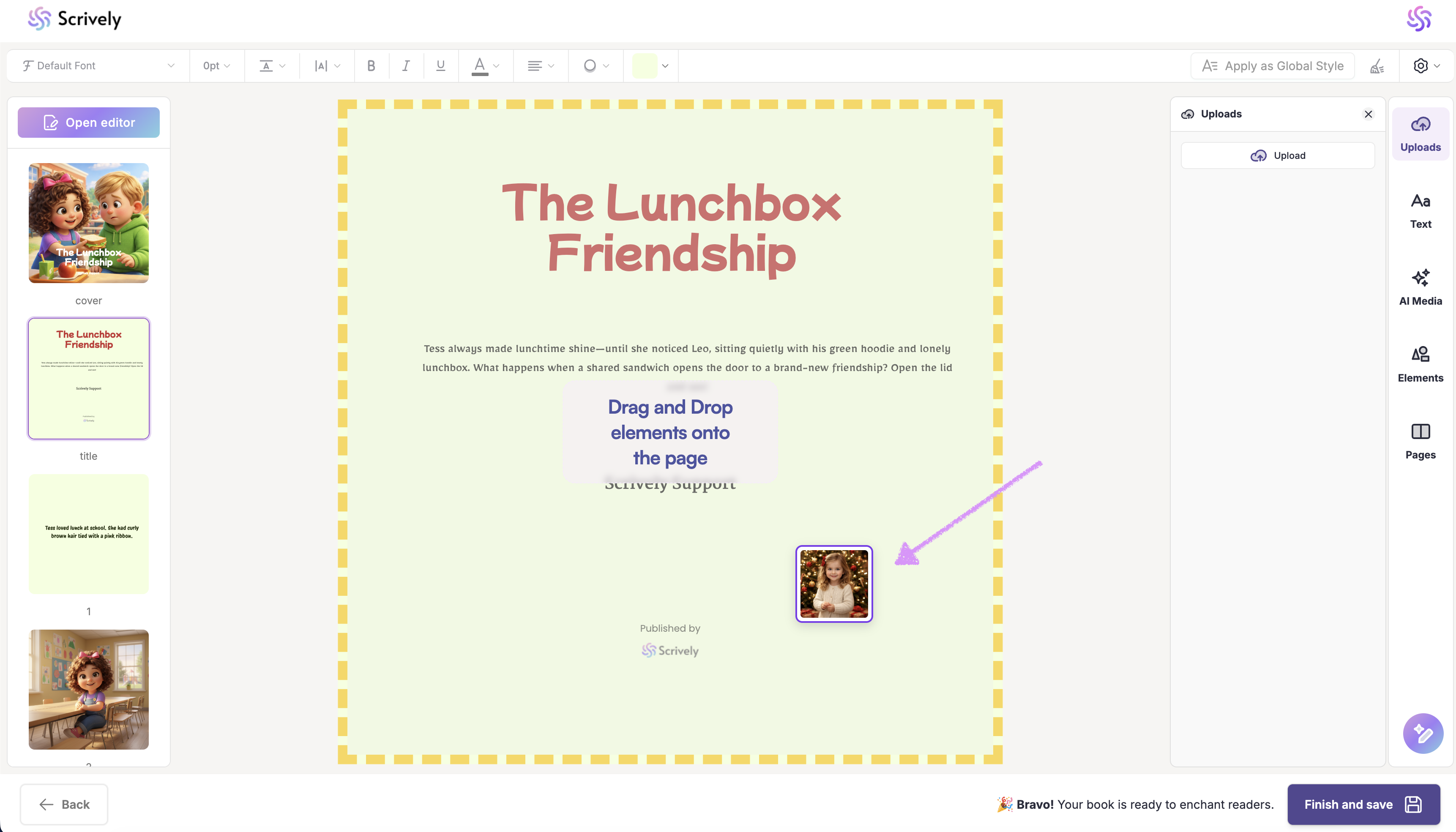Close the Uploads panel

tap(1368, 114)
